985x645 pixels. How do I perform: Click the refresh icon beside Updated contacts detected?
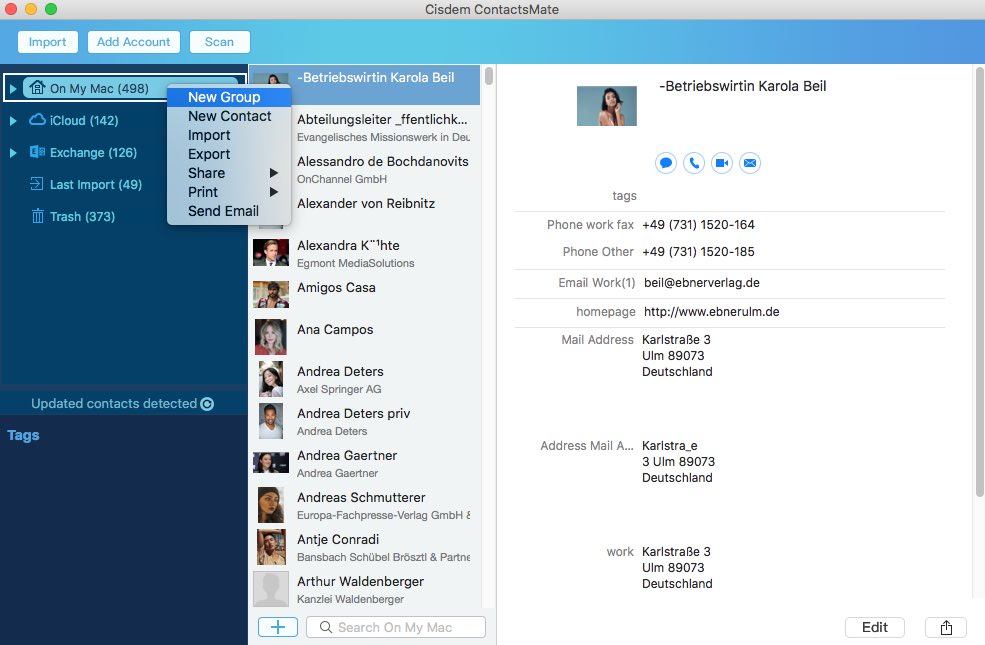click(207, 404)
